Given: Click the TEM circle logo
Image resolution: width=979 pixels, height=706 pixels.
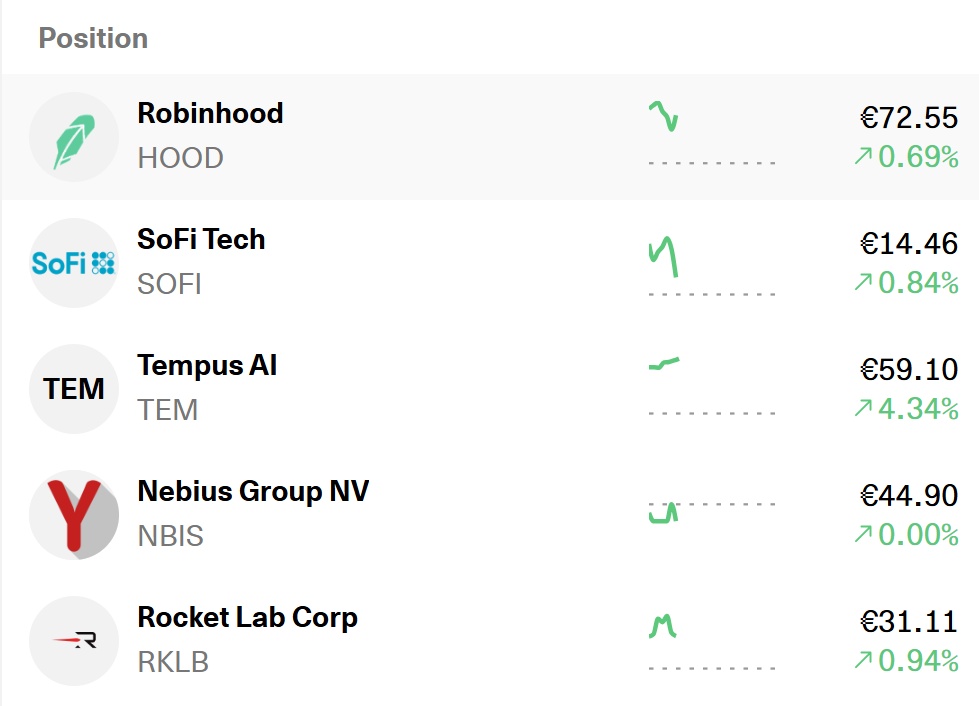Looking at the screenshot, I should pos(74,389).
